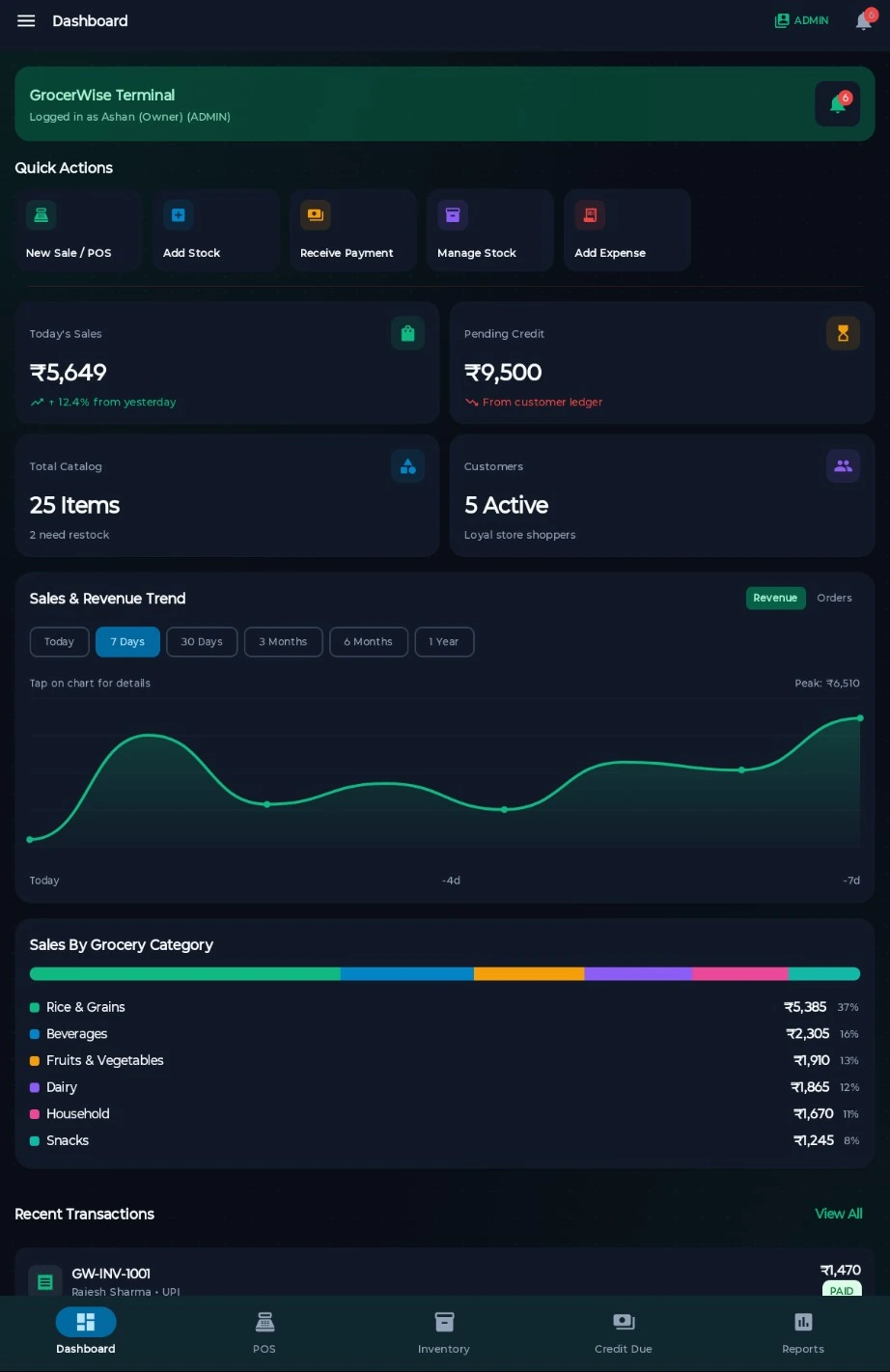Click the 25 Items catalog value

click(74, 505)
